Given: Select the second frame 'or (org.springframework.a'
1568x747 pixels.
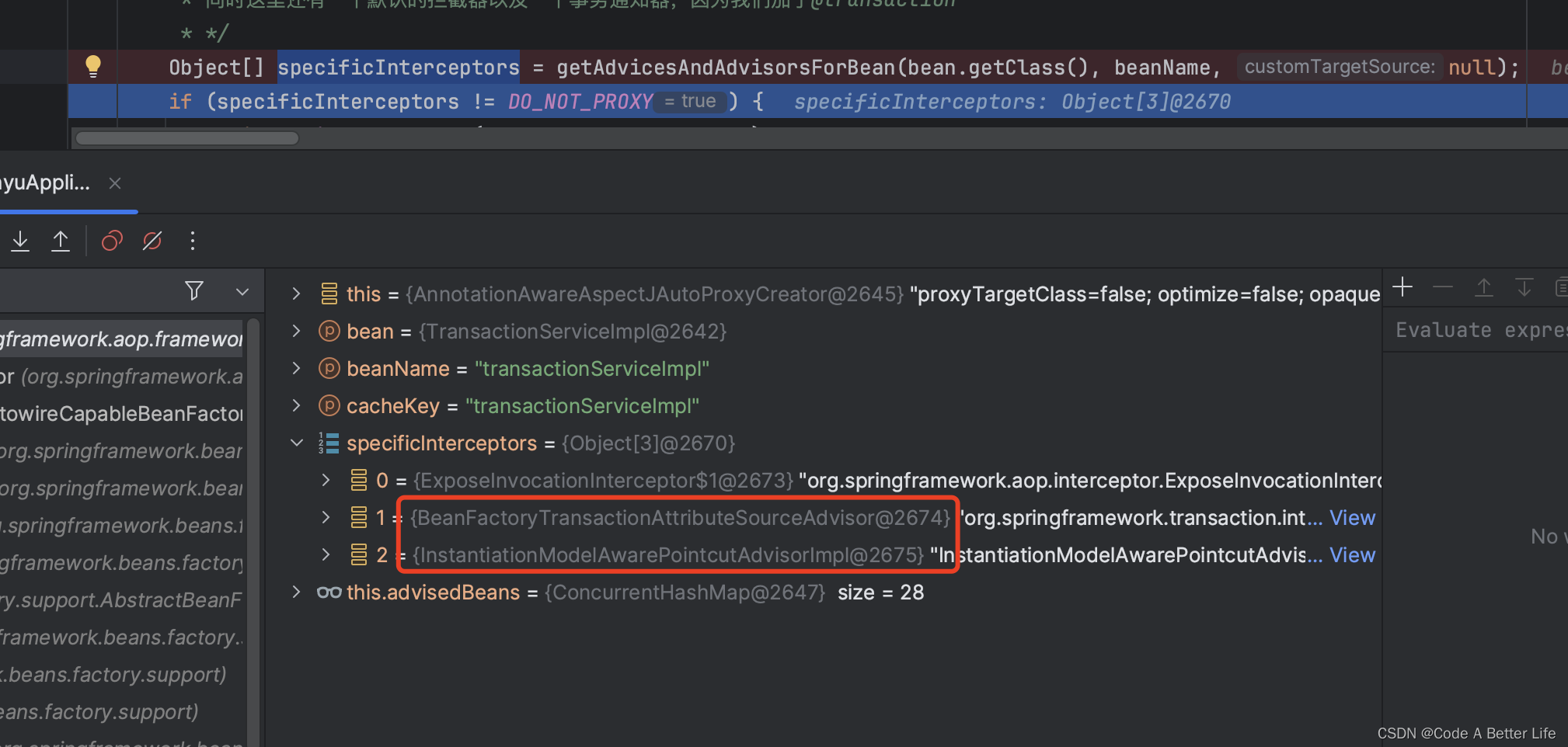Looking at the screenshot, I should pyautogui.click(x=122, y=377).
